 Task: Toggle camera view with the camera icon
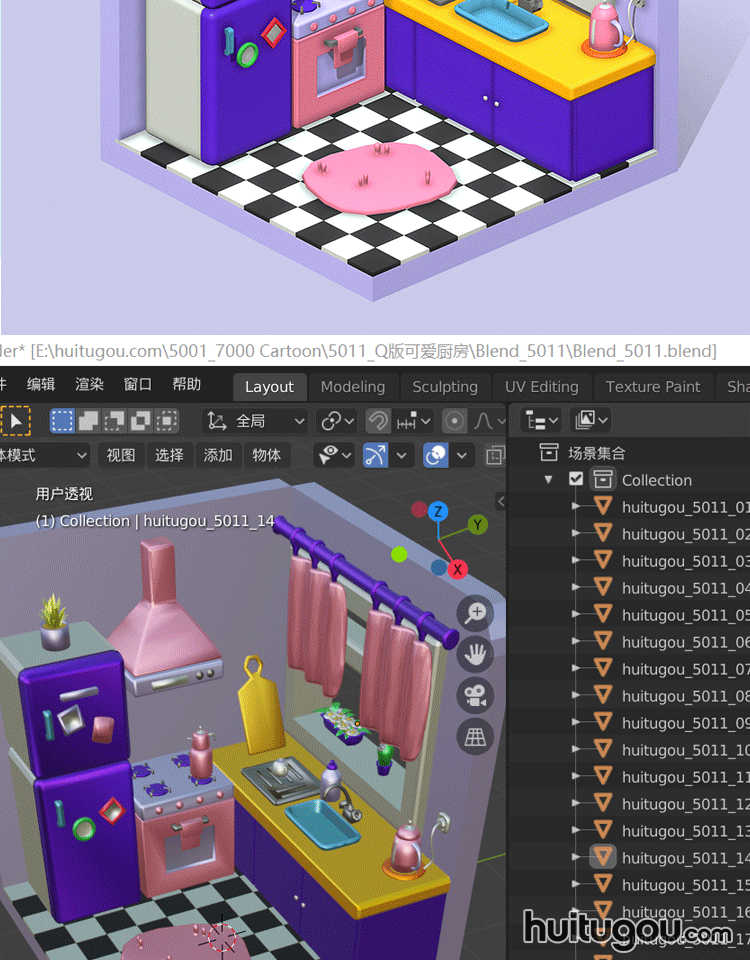point(475,696)
